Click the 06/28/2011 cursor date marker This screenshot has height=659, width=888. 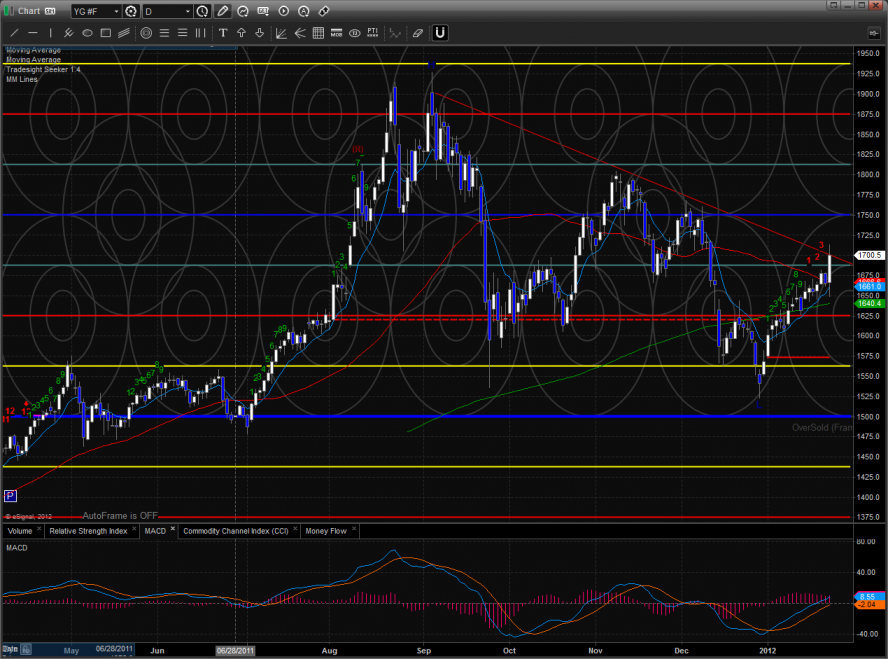pyautogui.click(x=235, y=651)
